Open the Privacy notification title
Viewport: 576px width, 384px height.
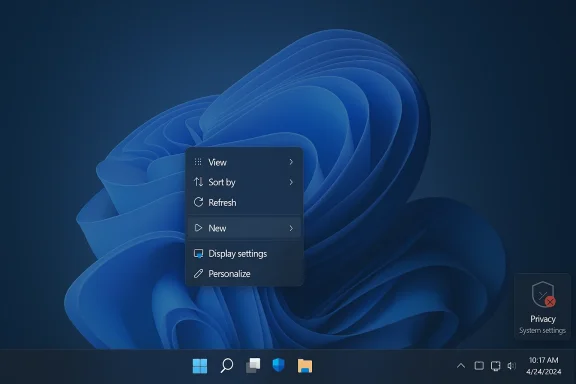543,319
